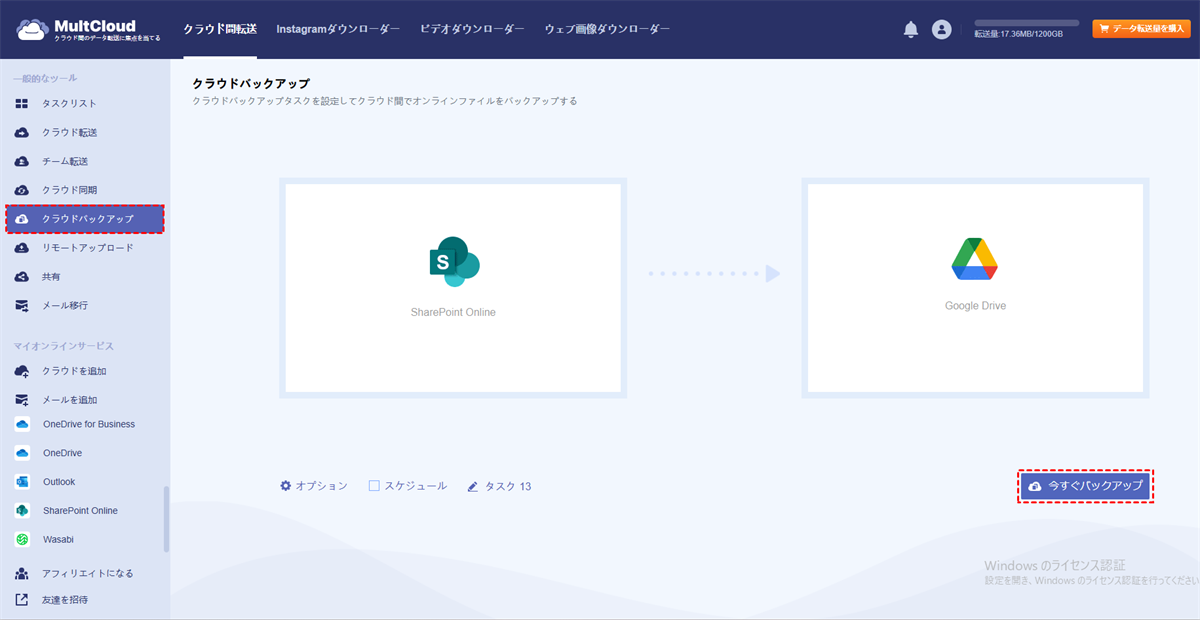Open SharePoint Online account in sidebar
This screenshot has width=1200, height=620.
80,511
